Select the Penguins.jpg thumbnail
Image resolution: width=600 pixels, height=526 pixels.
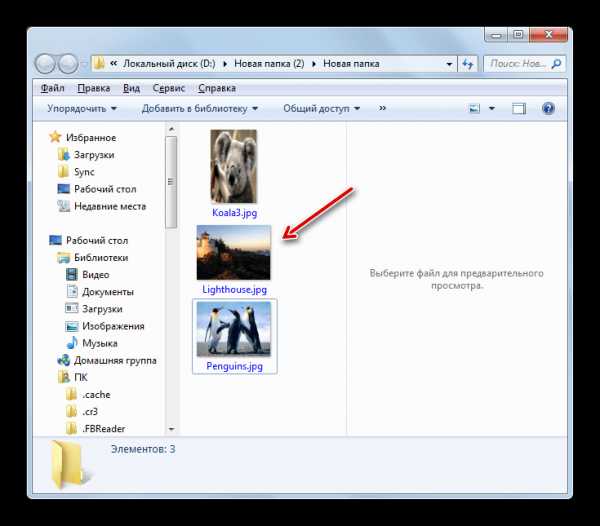233,329
